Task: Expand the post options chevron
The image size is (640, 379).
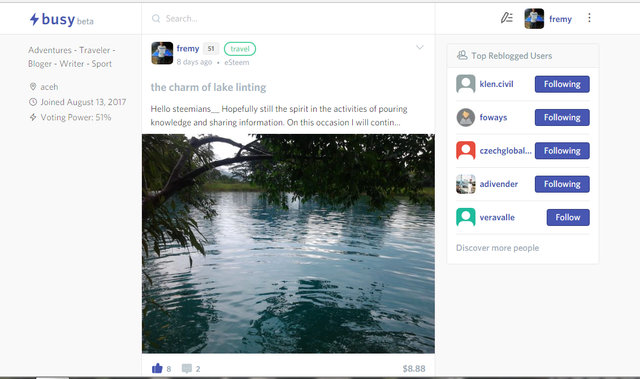Action: click(x=420, y=48)
